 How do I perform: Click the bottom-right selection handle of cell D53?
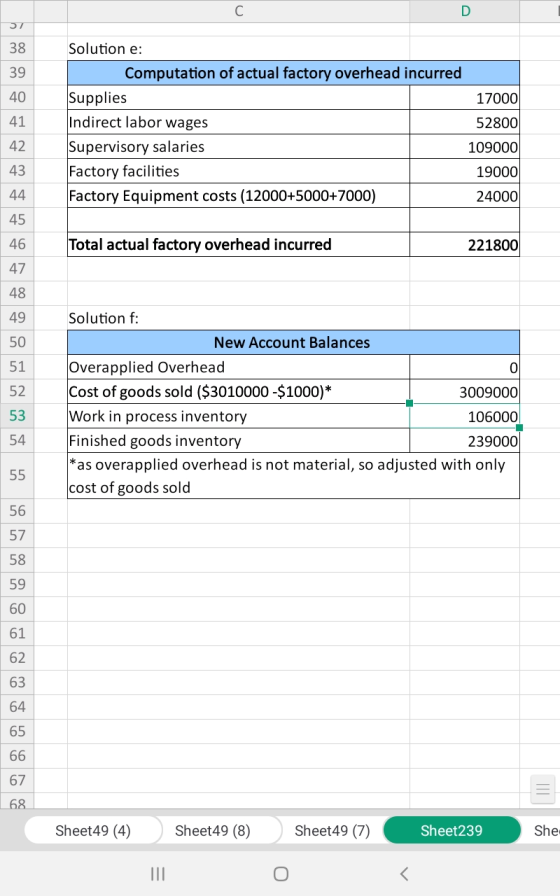[x=519, y=427]
